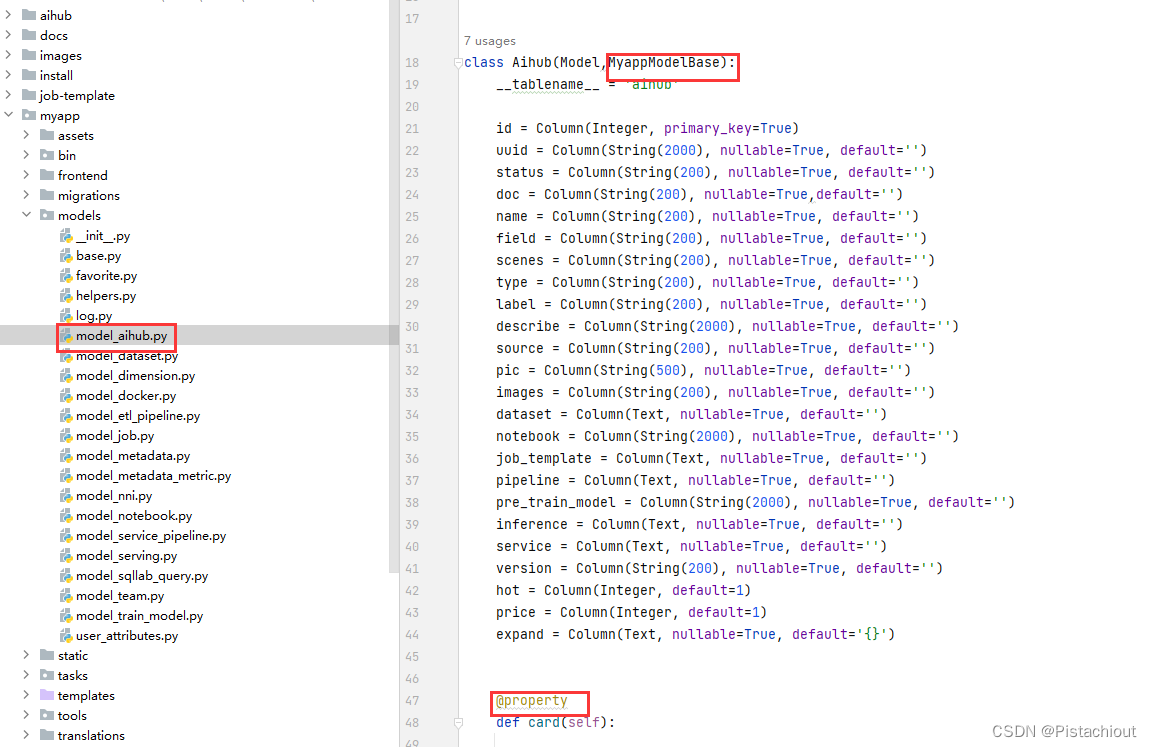Click 'primary_key' argument on line 21

click(x=708, y=129)
